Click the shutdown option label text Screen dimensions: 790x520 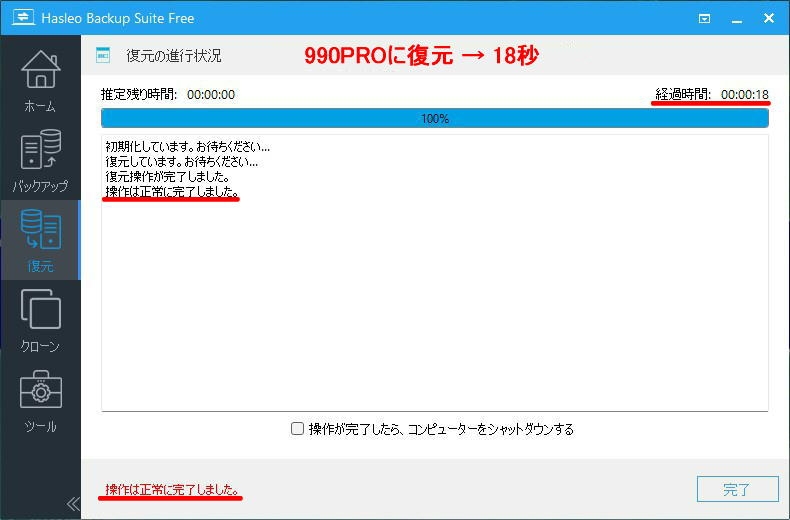[441, 429]
